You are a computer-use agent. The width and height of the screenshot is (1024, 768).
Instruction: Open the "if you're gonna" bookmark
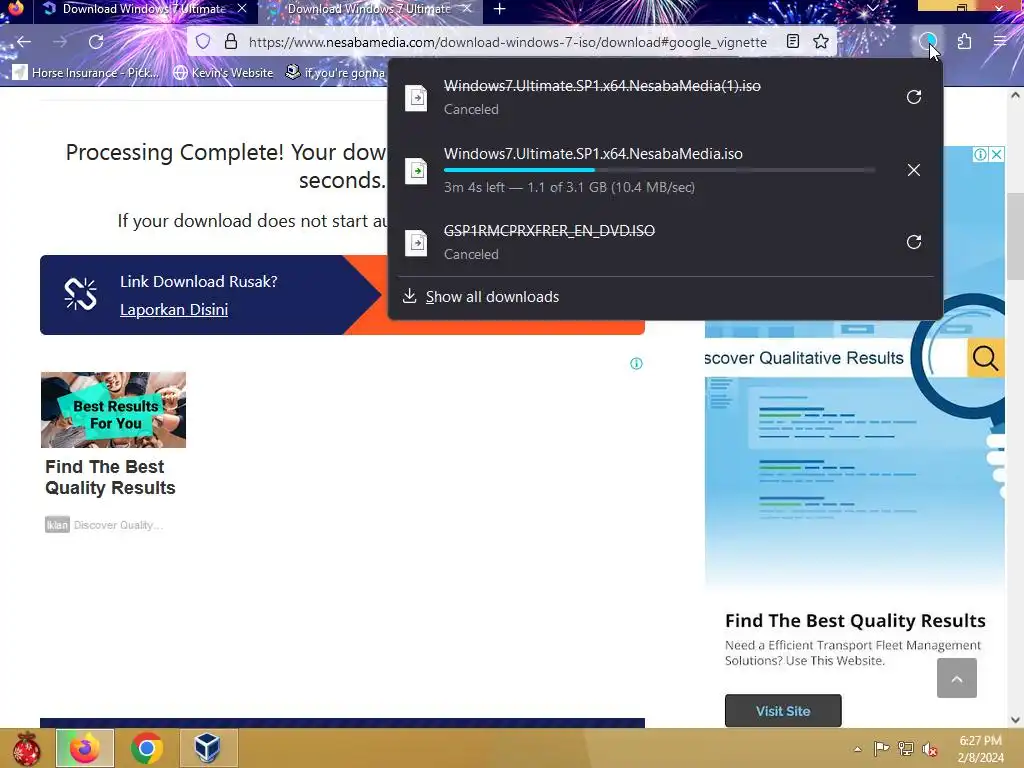(336, 72)
